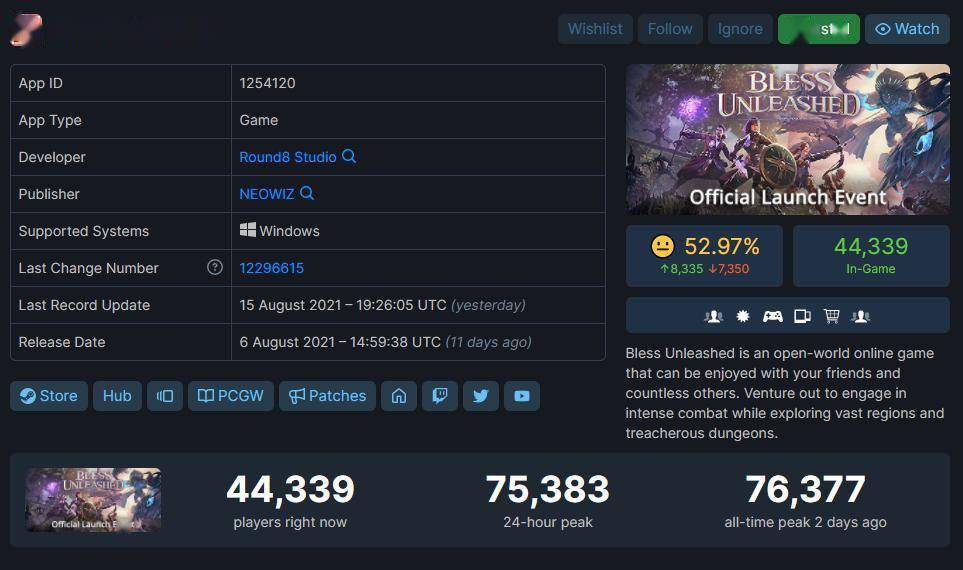Click the upvotes count 8,335
Viewport: 963px width, 570px height.
point(682,268)
